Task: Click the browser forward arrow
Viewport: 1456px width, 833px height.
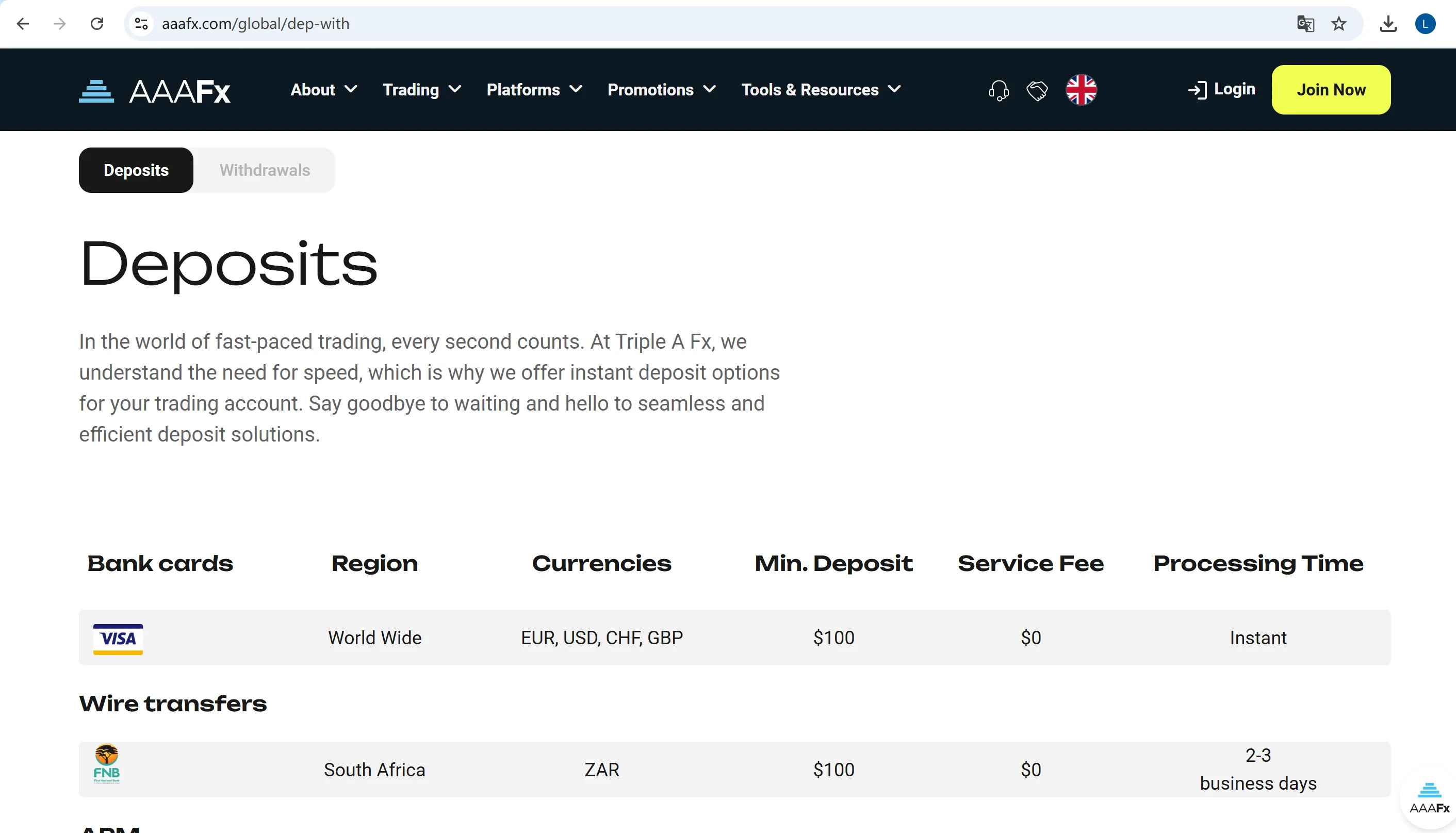Action: click(59, 23)
